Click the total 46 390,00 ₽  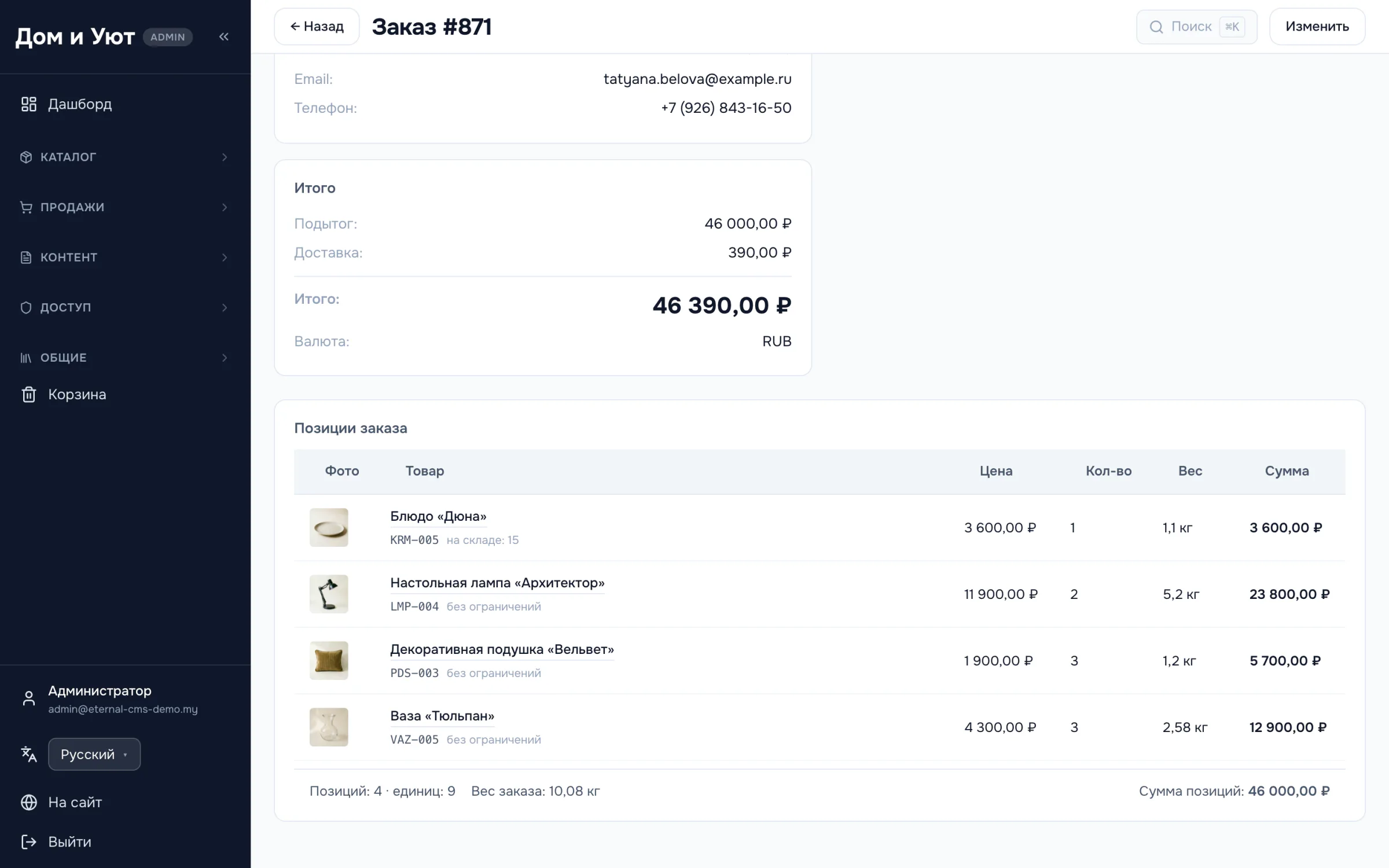[722, 306]
